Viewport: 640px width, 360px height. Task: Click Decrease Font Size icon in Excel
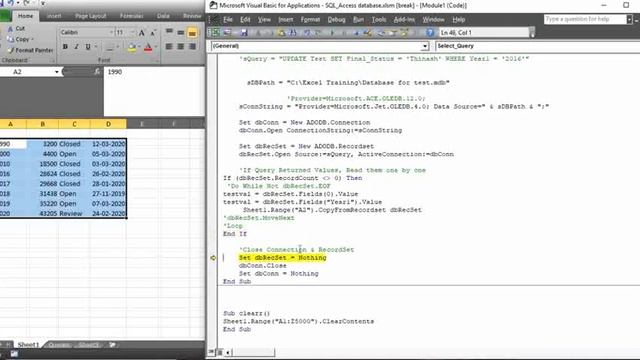[x=153, y=33]
